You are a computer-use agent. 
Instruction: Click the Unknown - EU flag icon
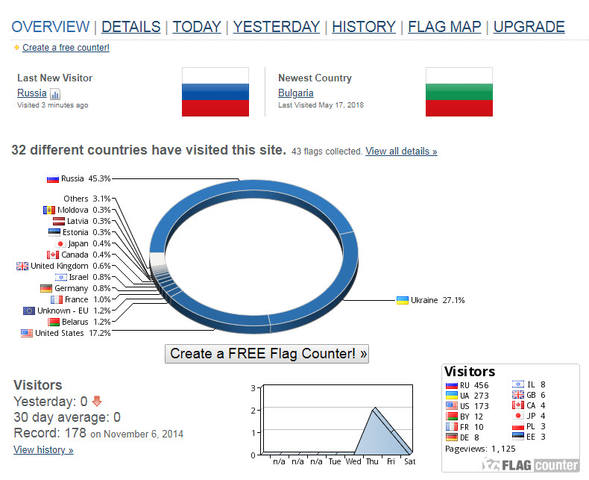point(29,311)
